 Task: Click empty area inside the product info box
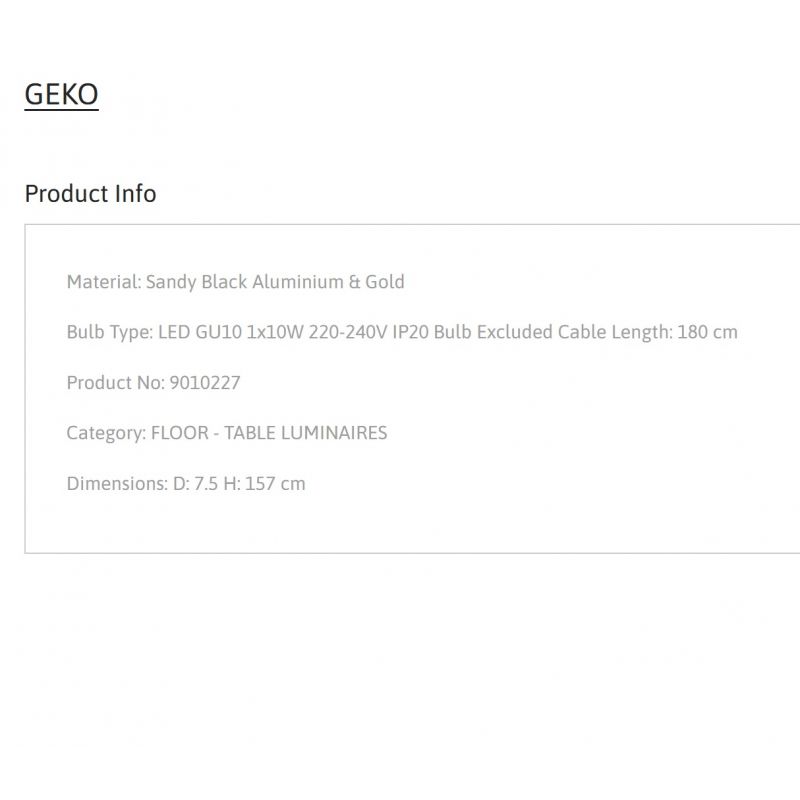tap(561, 459)
